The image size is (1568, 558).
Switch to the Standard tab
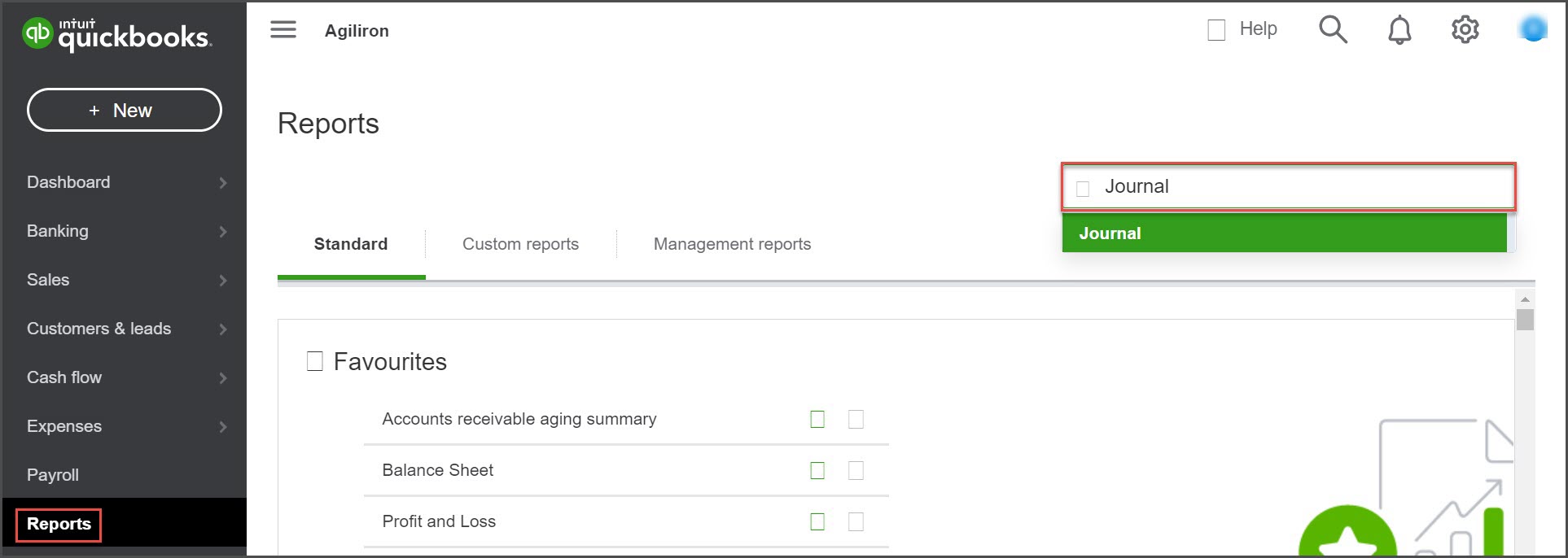(351, 244)
